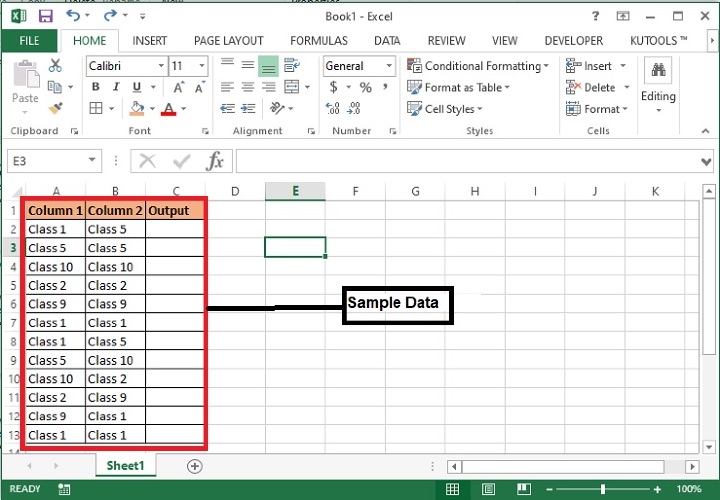Viewport: 720px width, 500px height.
Task: Open the Excel Help question mark
Action: click(x=596, y=17)
